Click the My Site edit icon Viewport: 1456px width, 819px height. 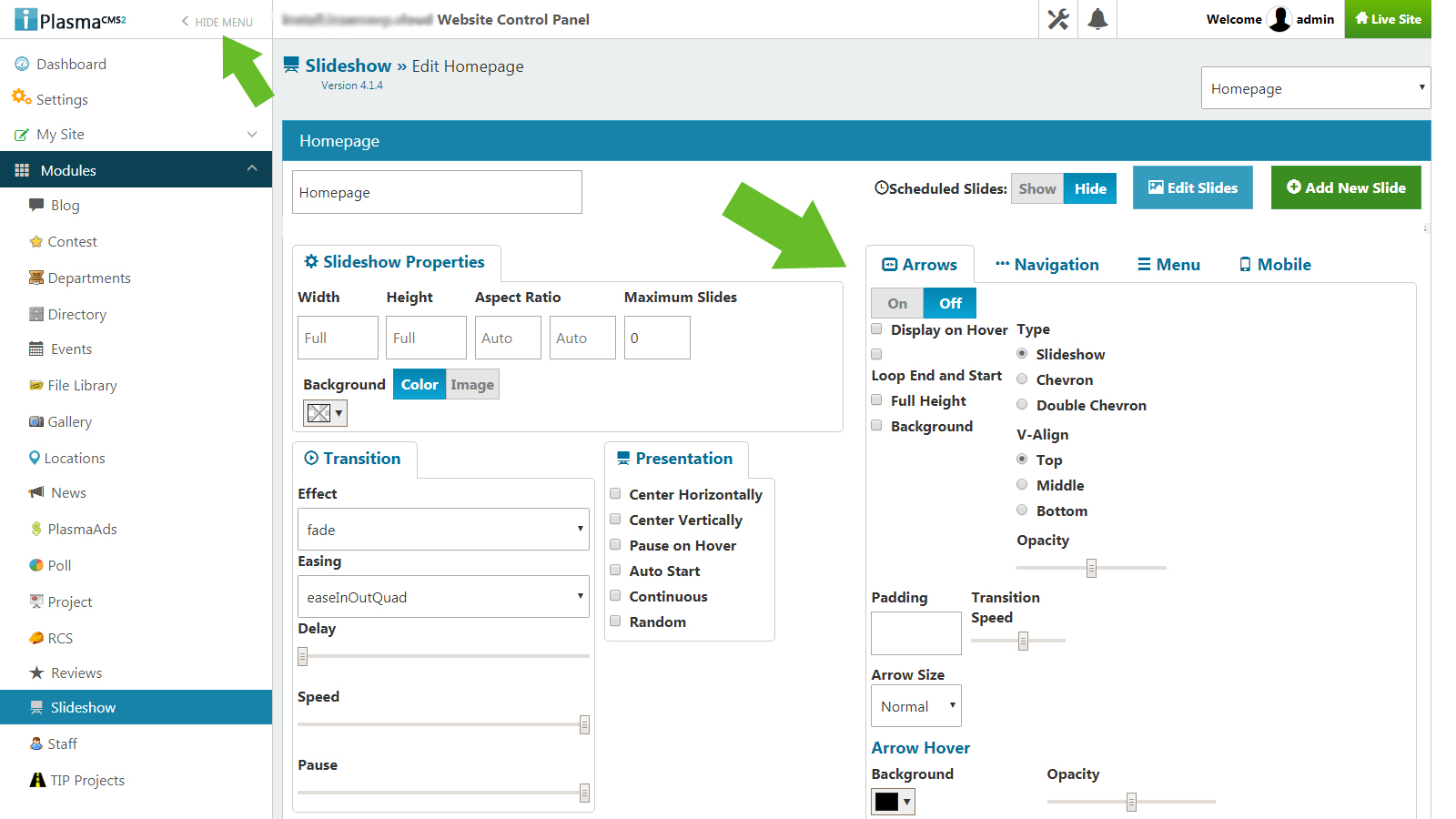point(22,135)
